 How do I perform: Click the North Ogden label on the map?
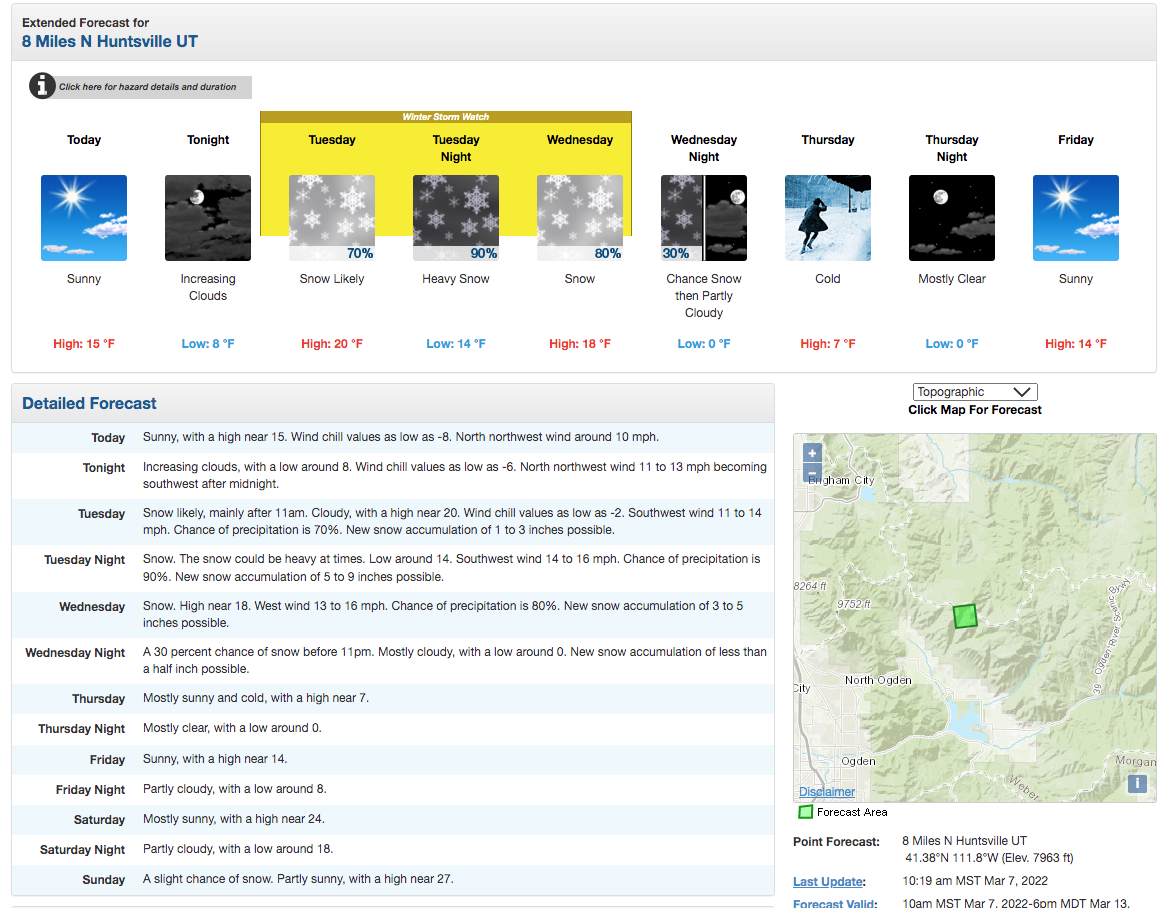click(878, 680)
